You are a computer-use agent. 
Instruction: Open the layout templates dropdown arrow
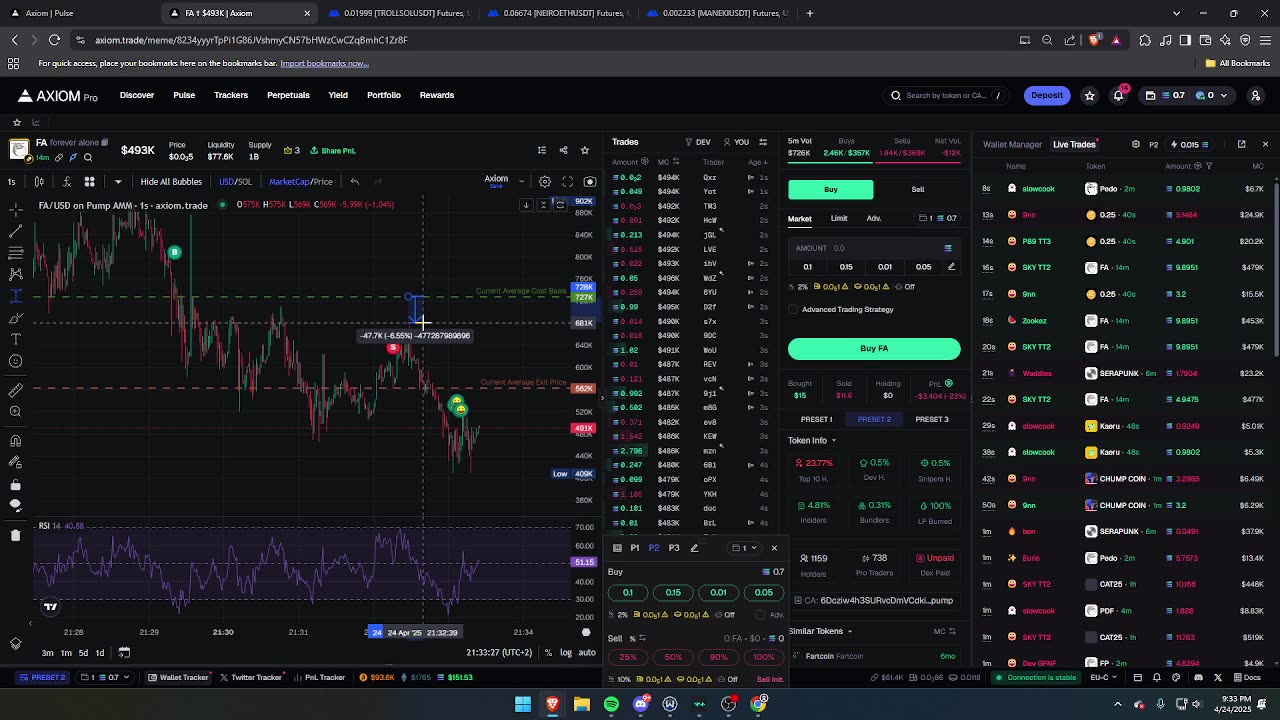point(118,182)
